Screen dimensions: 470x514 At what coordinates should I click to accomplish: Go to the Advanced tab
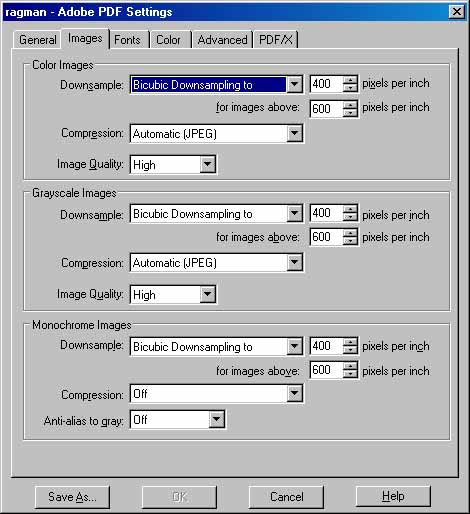point(222,40)
